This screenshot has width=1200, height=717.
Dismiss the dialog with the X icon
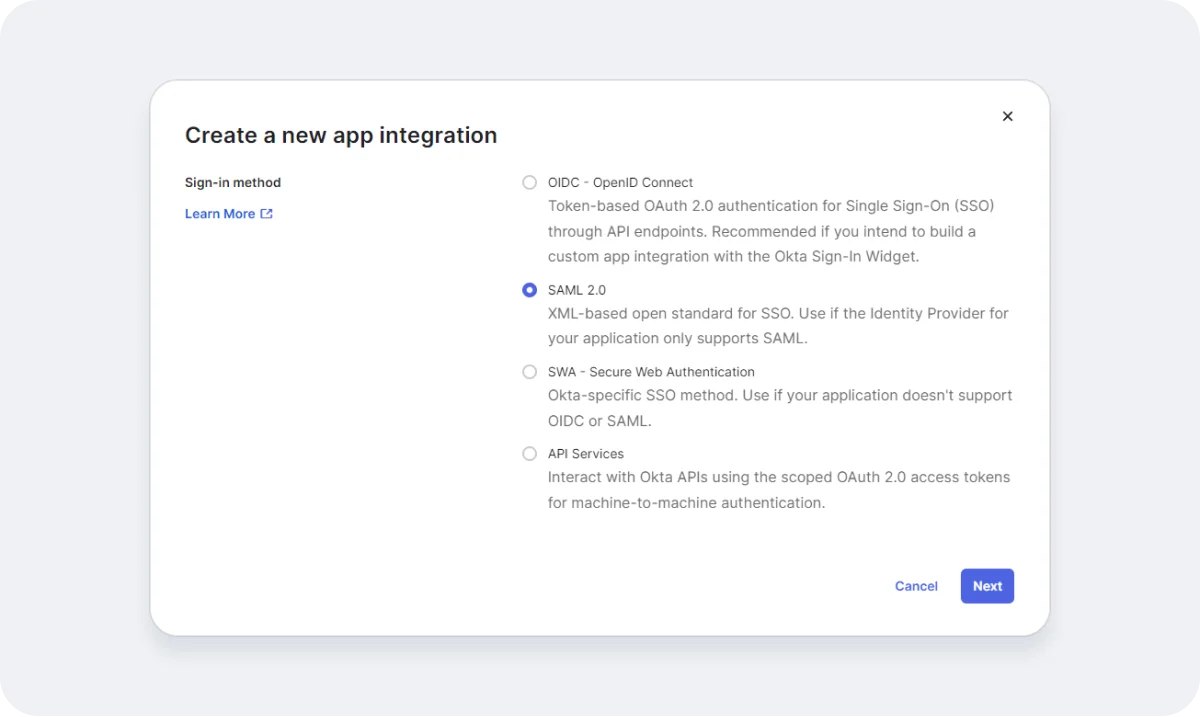1007,116
